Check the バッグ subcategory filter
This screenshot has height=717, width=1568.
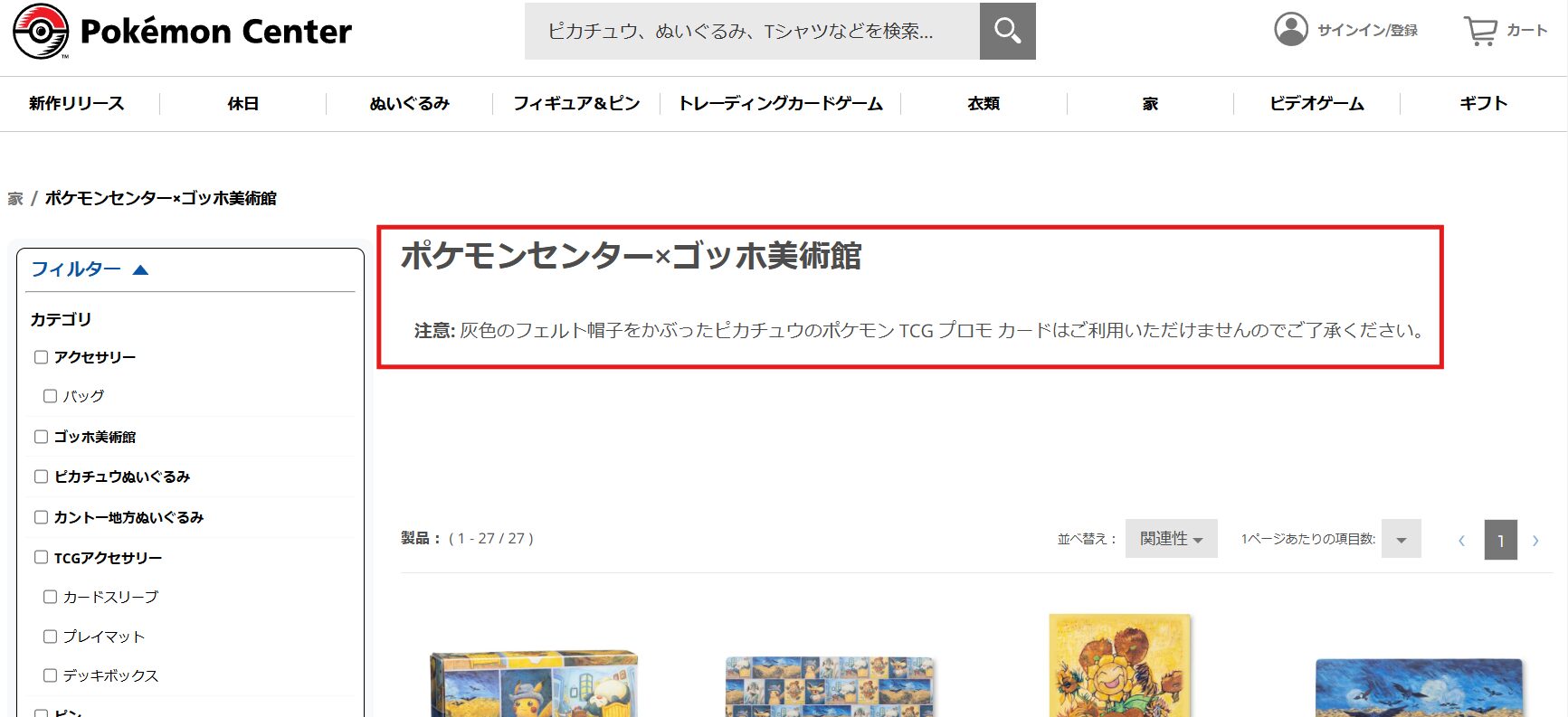tap(50, 396)
